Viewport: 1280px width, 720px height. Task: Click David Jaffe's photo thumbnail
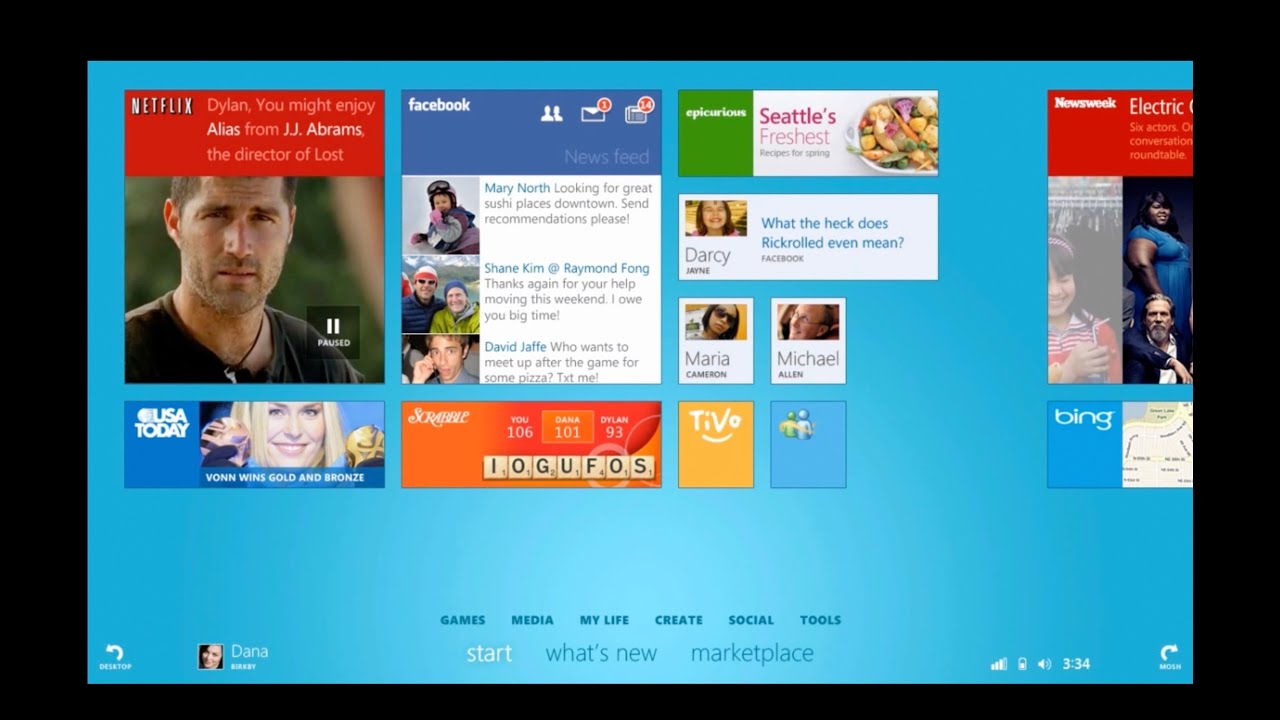coord(440,359)
